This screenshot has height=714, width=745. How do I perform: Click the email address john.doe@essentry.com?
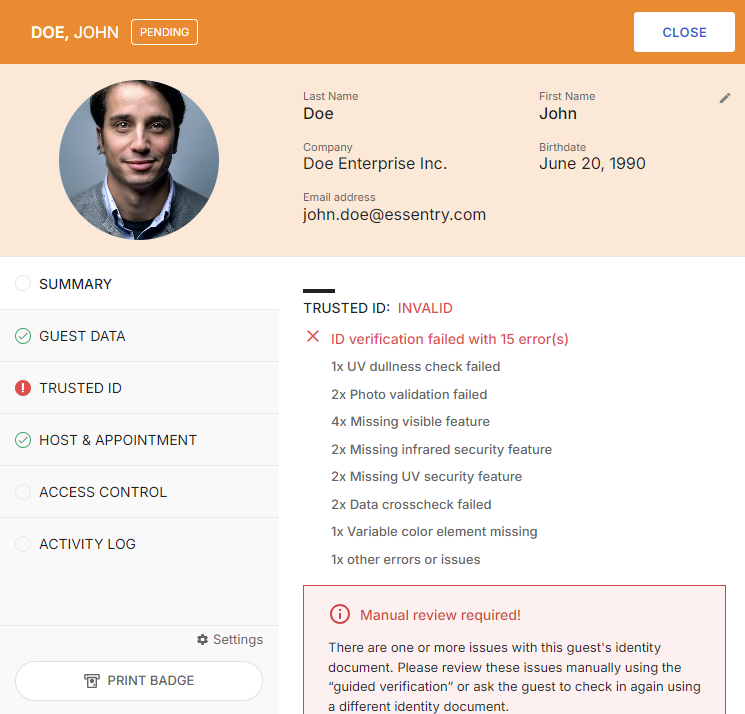[394, 215]
